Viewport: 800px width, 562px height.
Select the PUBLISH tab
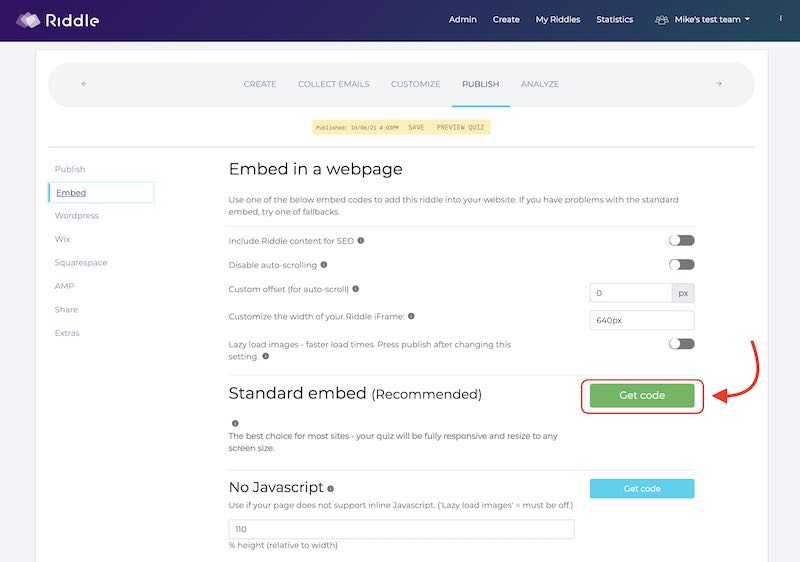pyautogui.click(x=481, y=84)
